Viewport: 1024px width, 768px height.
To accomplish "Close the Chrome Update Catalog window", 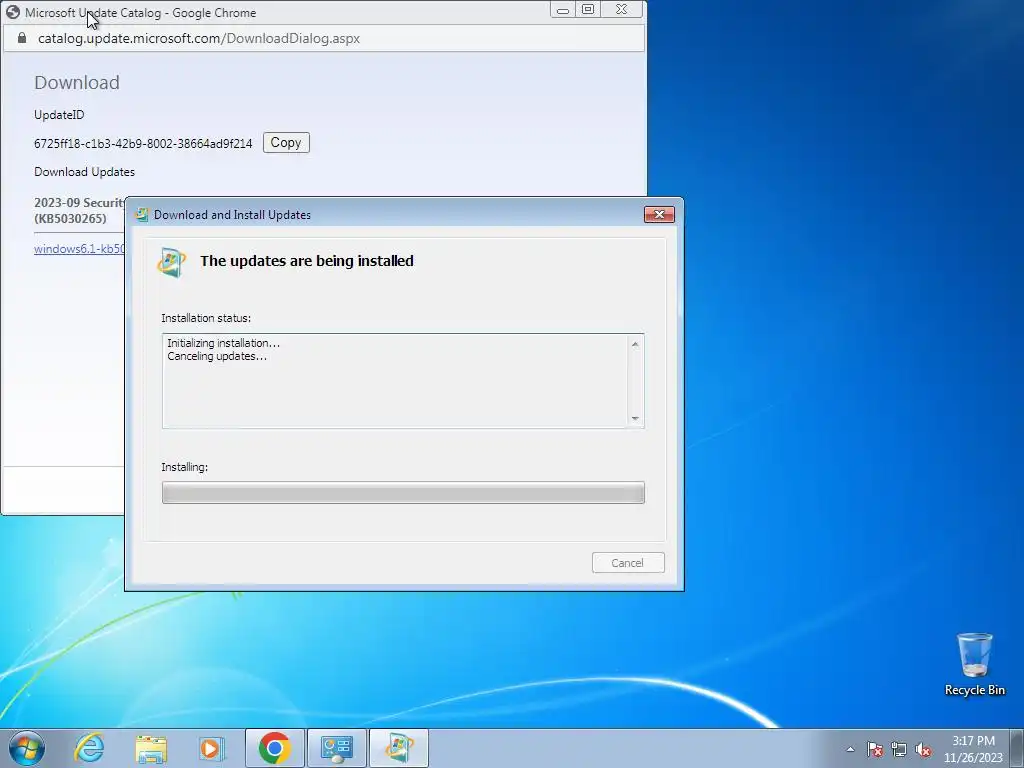I will (x=622, y=10).
